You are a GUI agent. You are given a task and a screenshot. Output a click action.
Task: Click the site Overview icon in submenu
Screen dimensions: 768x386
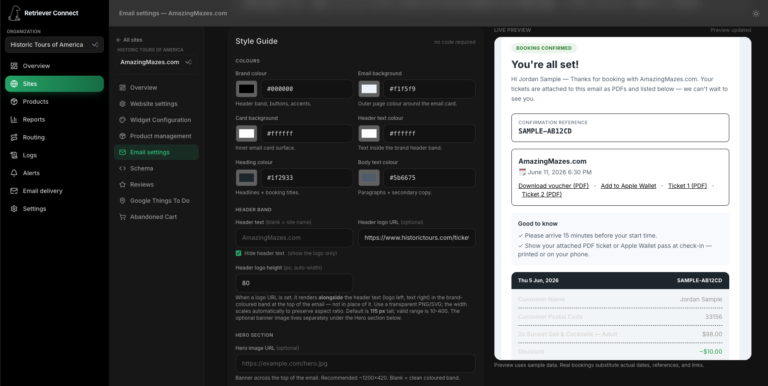(x=122, y=88)
